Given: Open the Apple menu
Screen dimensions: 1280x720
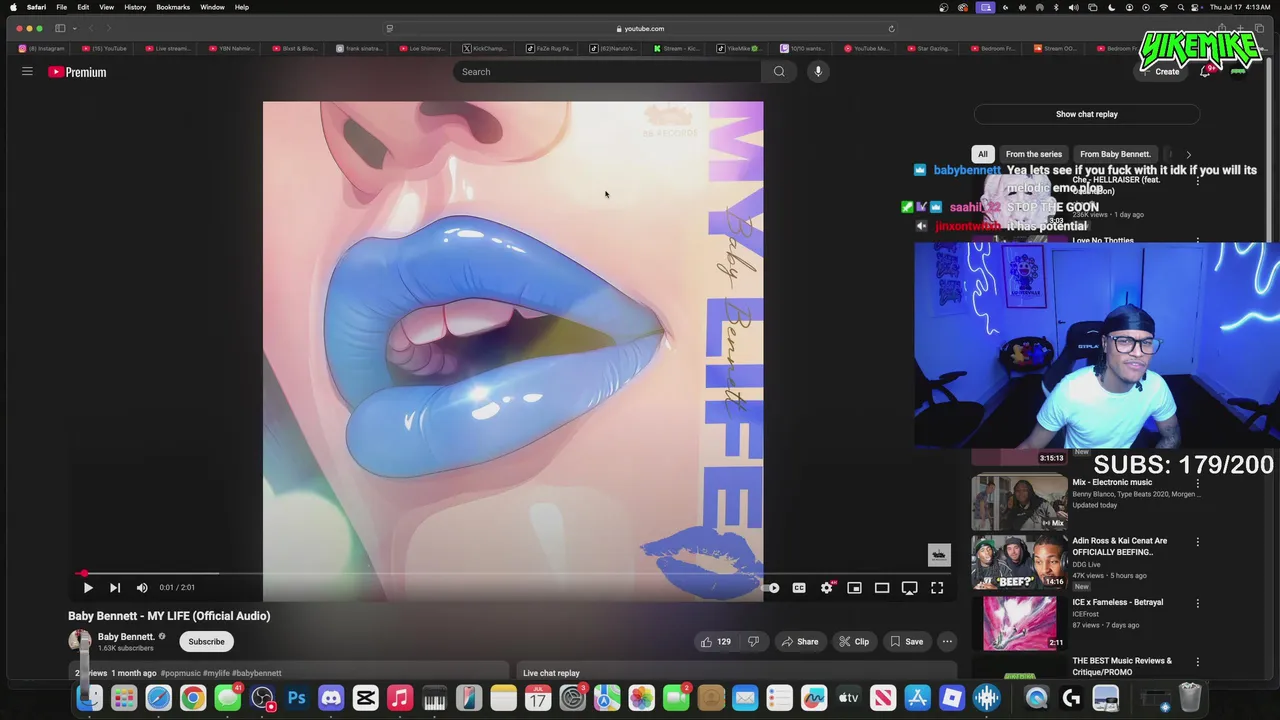Looking at the screenshot, I should click(13, 7).
